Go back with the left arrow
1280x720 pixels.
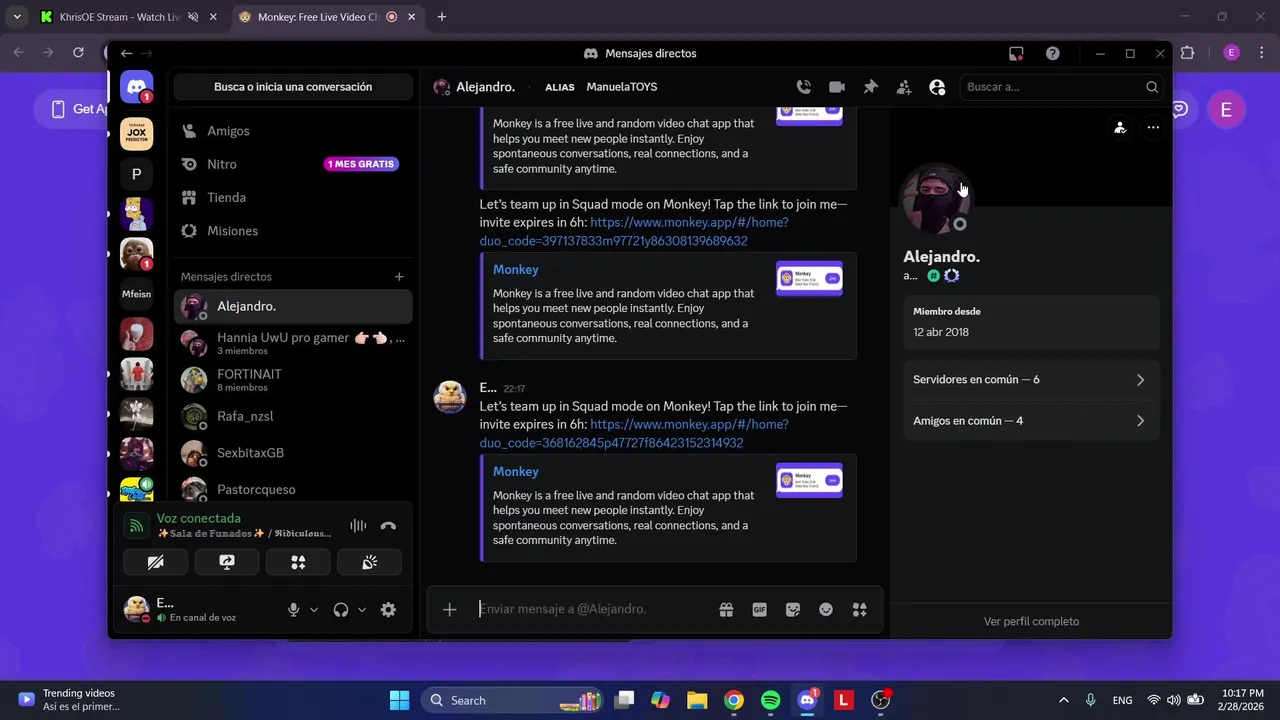point(126,54)
